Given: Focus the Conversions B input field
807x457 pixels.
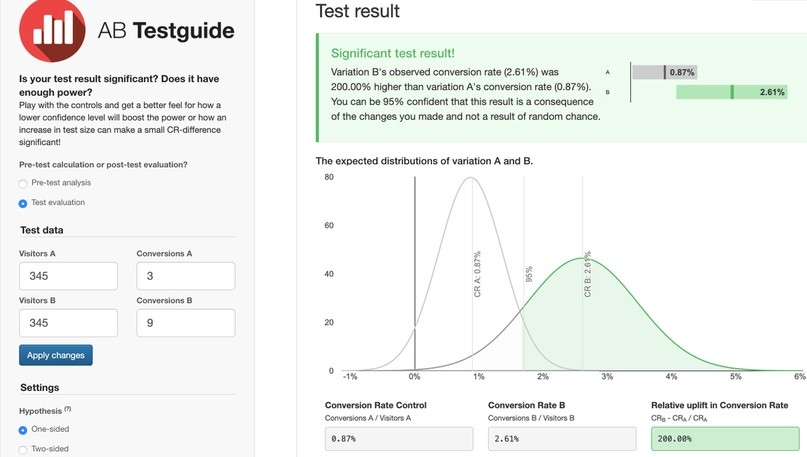Looking at the screenshot, I should point(186,323).
